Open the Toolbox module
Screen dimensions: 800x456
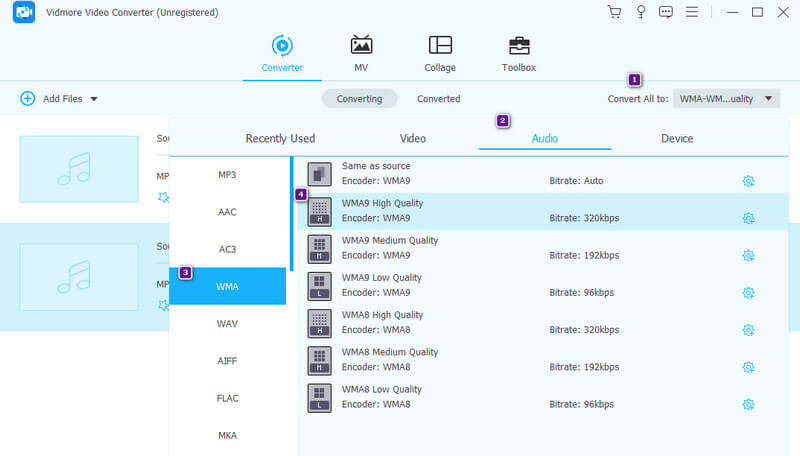tap(519, 46)
